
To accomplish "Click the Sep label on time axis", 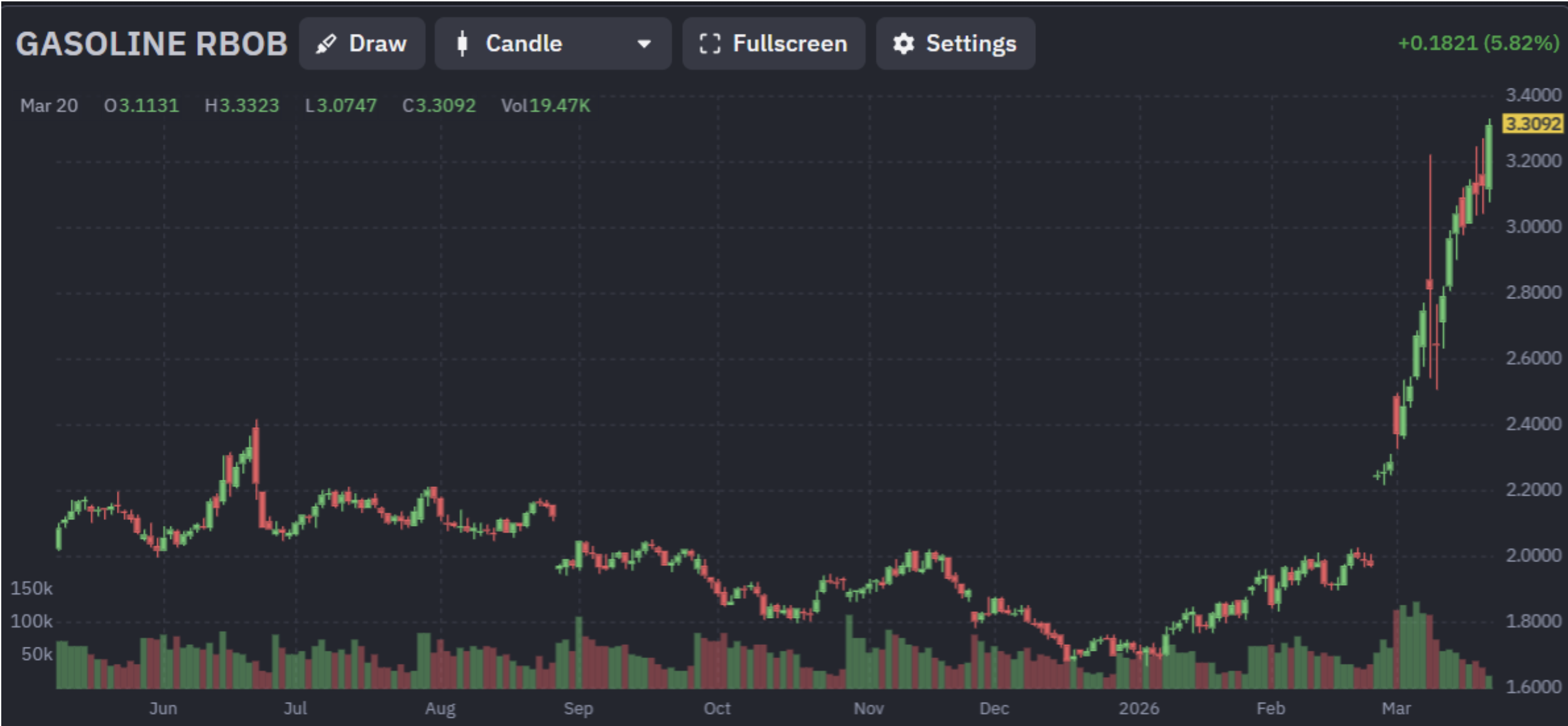I will pos(578,708).
